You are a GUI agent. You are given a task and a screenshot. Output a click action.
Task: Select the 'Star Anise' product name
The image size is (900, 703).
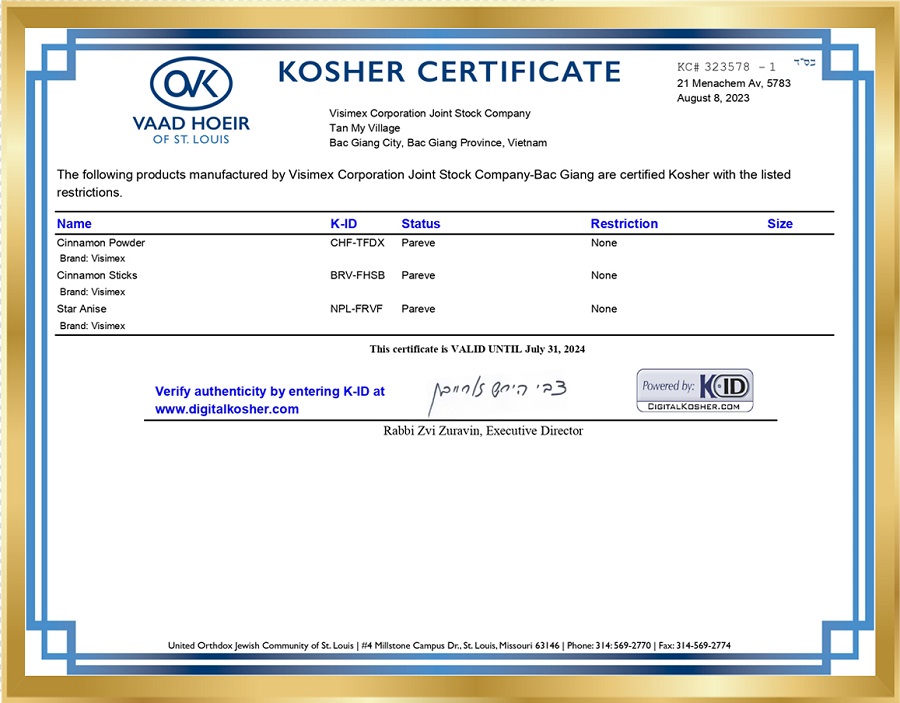[82, 309]
